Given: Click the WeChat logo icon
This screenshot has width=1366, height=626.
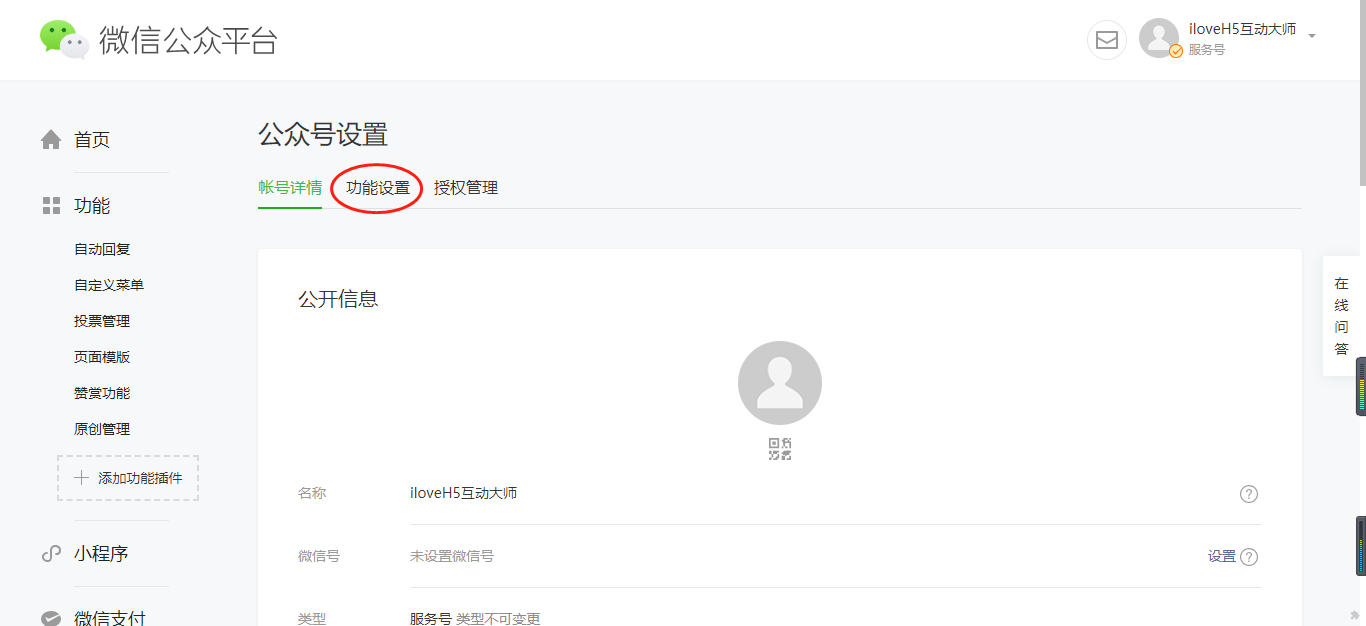Looking at the screenshot, I should click(x=64, y=39).
